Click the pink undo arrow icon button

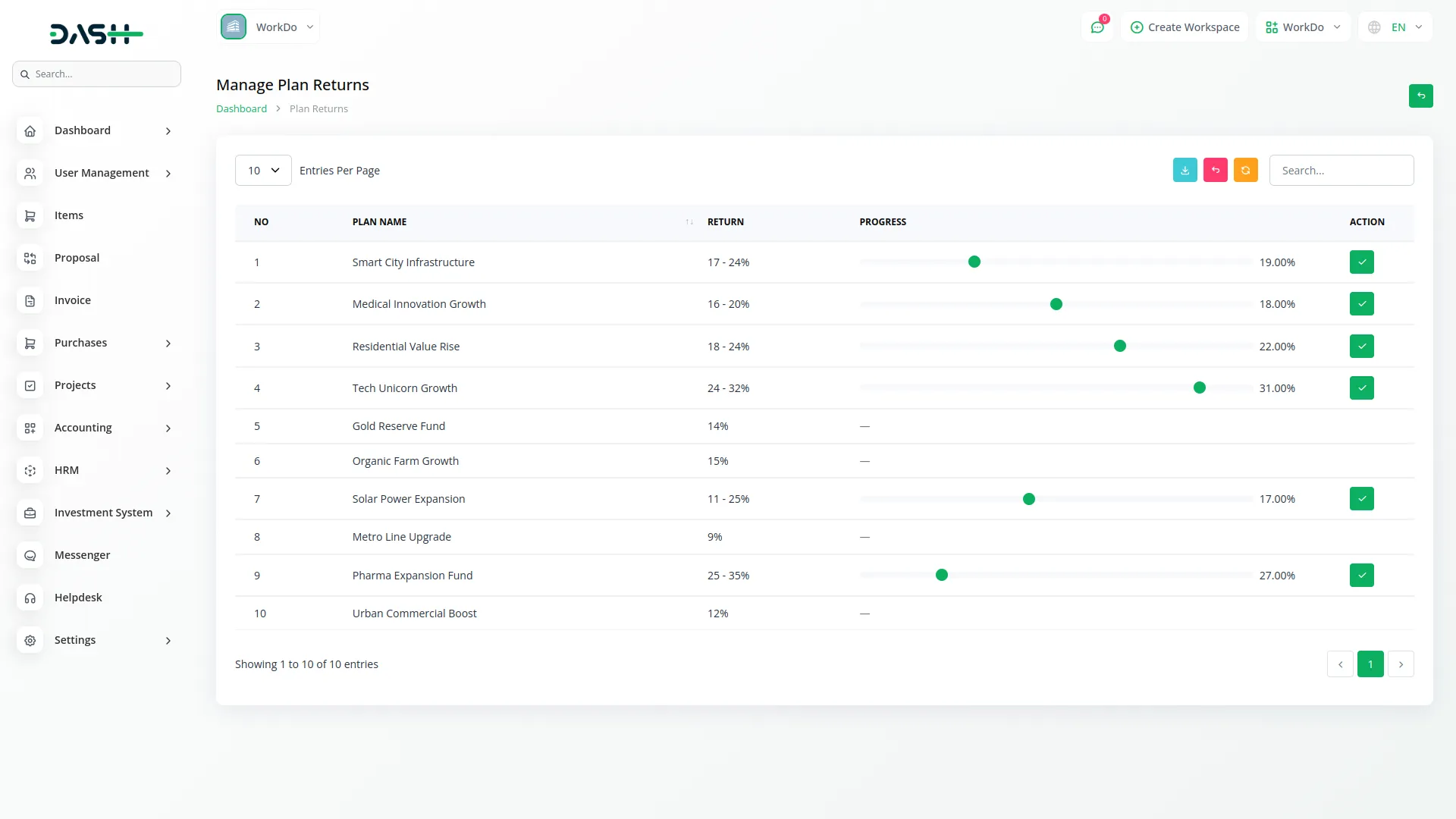coord(1215,171)
